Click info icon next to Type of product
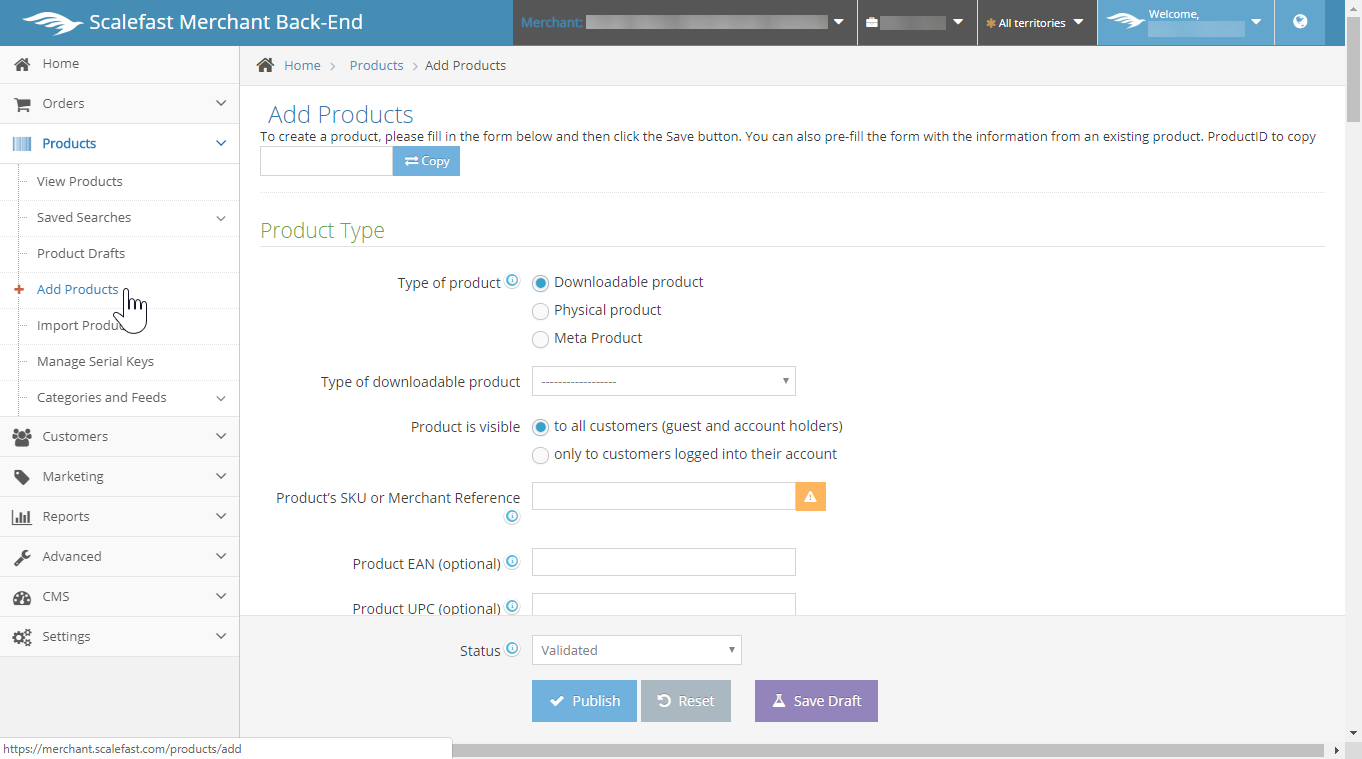This screenshot has width=1362, height=759. point(512,282)
